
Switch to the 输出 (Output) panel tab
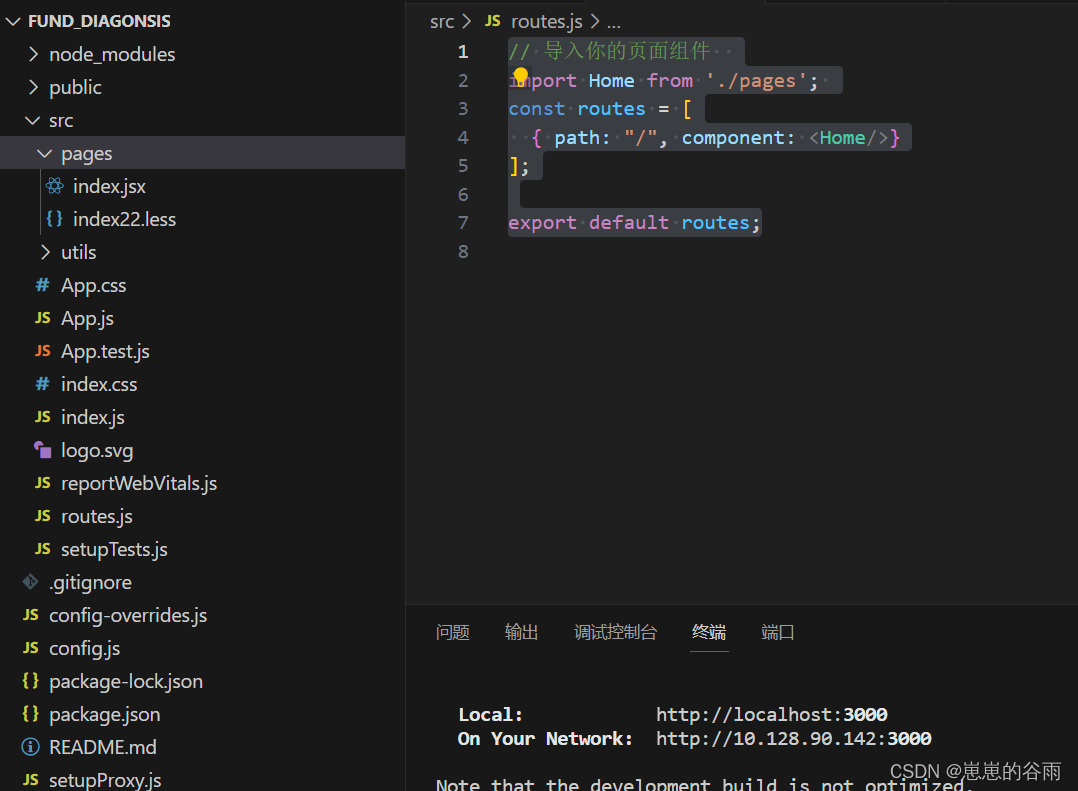[x=521, y=632]
